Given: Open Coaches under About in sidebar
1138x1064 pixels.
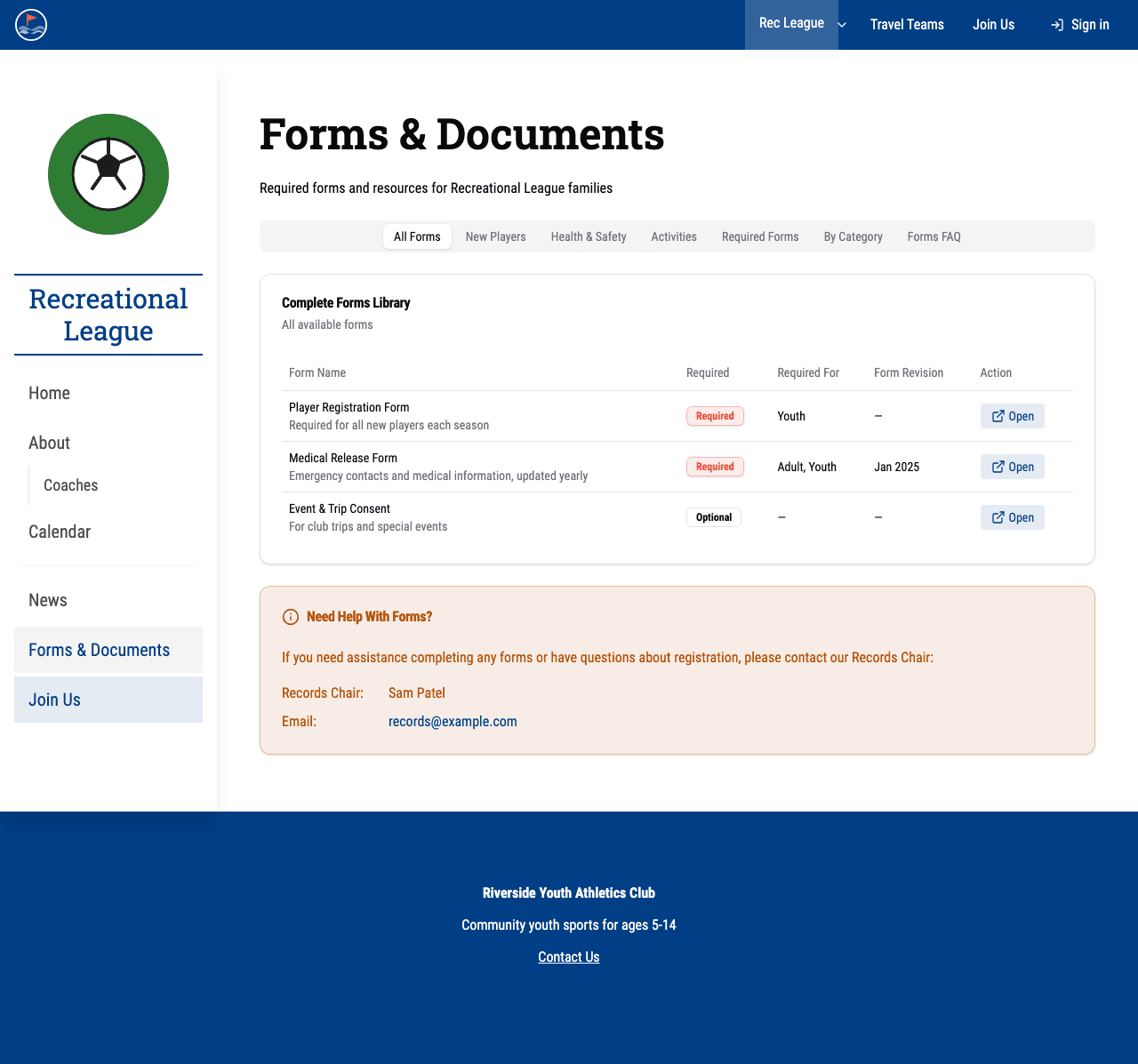Looking at the screenshot, I should point(116,485).
